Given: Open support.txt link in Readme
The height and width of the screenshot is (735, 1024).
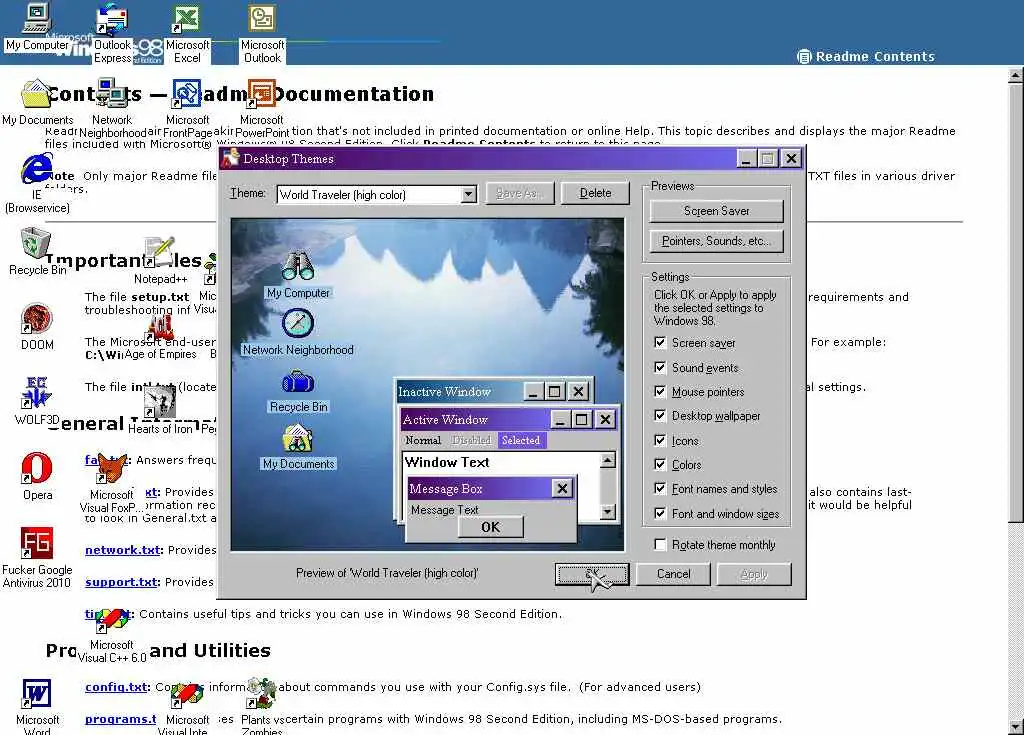Looking at the screenshot, I should [121, 582].
